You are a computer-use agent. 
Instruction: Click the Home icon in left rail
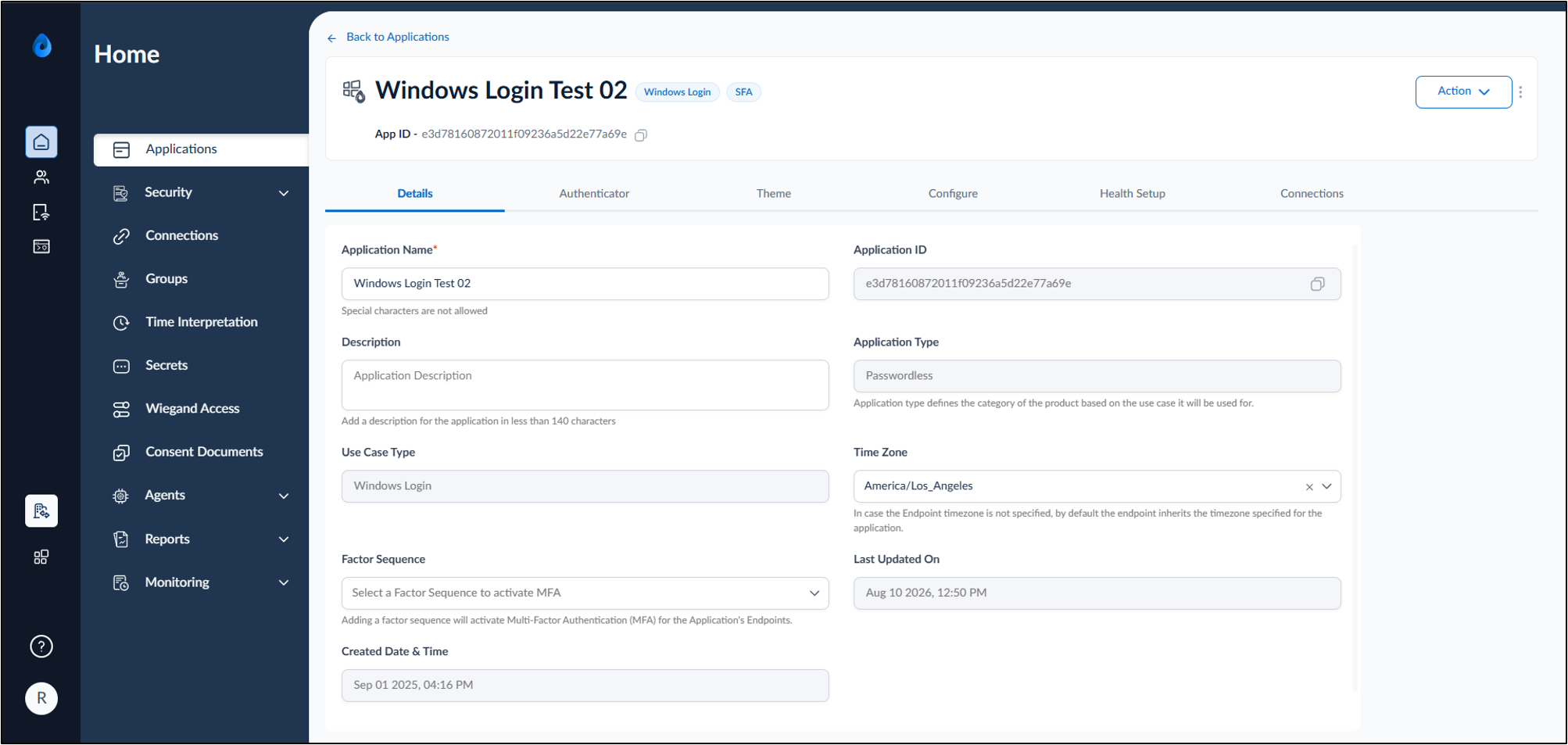pyautogui.click(x=41, y=142)
